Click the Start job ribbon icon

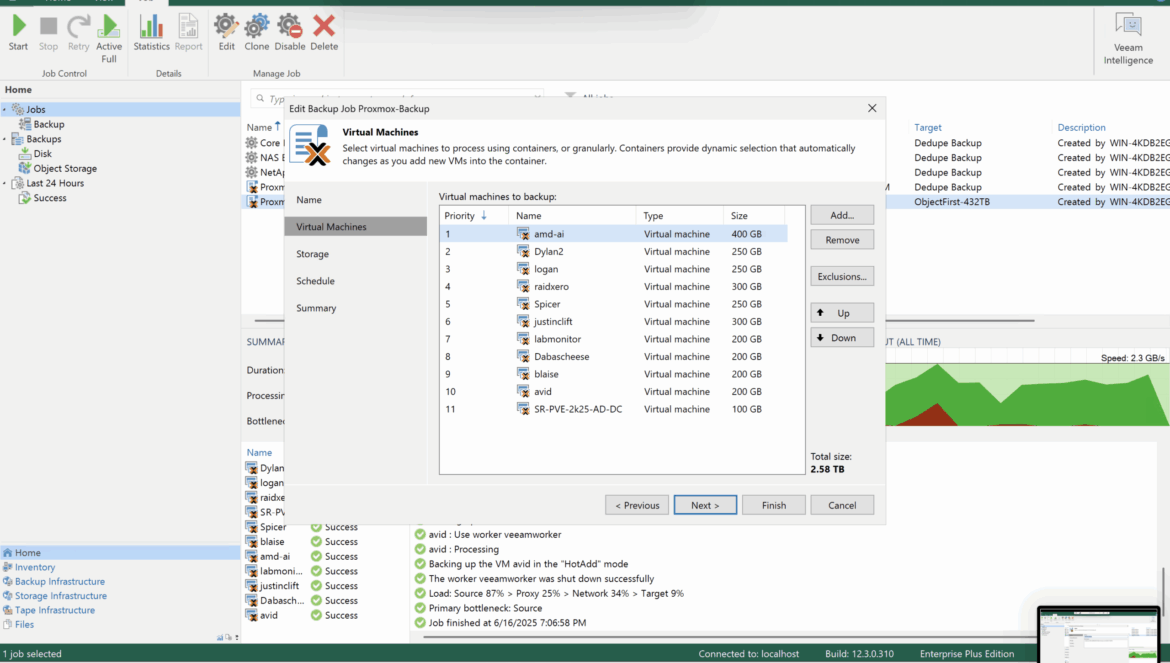click(19, 33)
